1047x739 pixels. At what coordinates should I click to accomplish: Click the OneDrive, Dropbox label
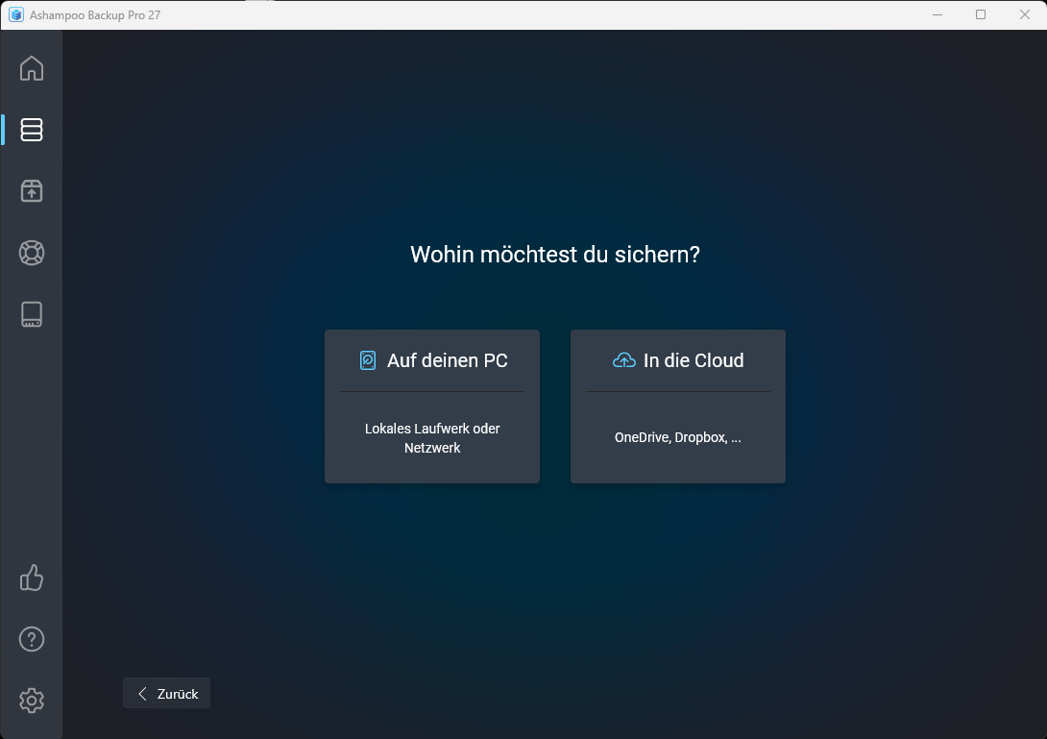677,437
